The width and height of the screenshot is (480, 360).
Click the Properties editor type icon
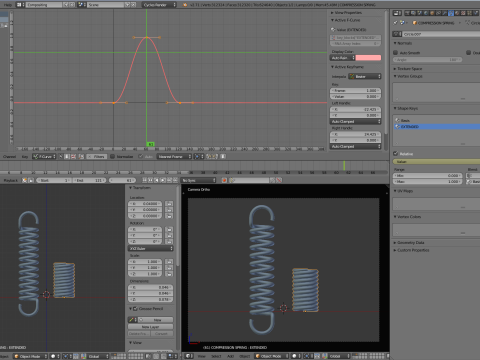(397, 13)
